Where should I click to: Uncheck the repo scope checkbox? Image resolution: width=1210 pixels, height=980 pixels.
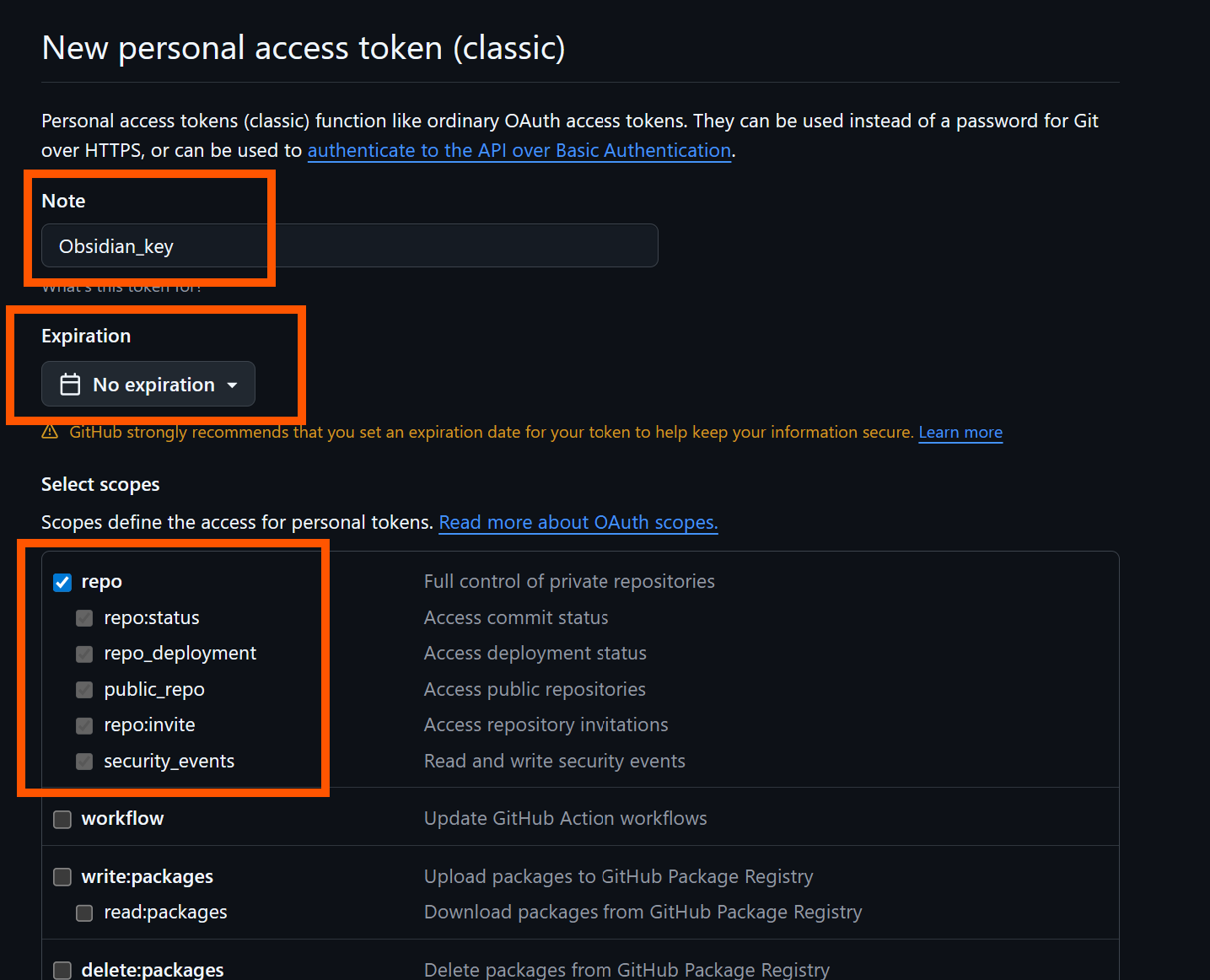click(x=62, y=583)
